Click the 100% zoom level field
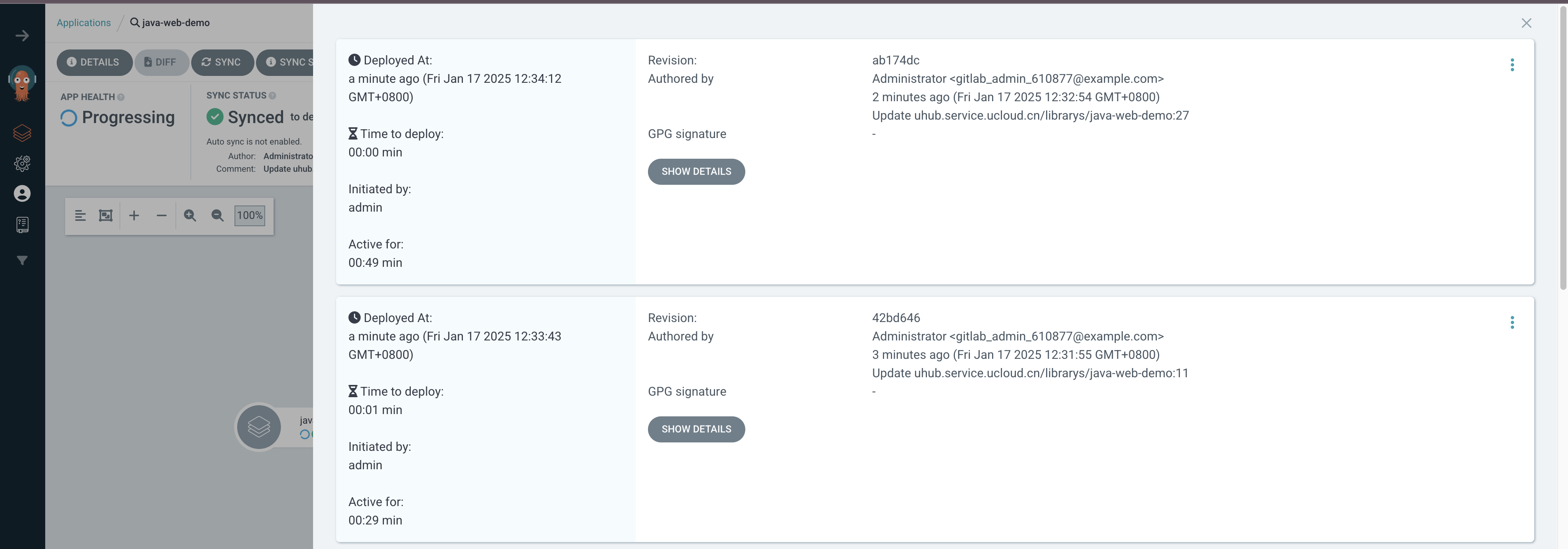Image resolution: width=1568 pixels, height=549 pixels. [249, 216]
